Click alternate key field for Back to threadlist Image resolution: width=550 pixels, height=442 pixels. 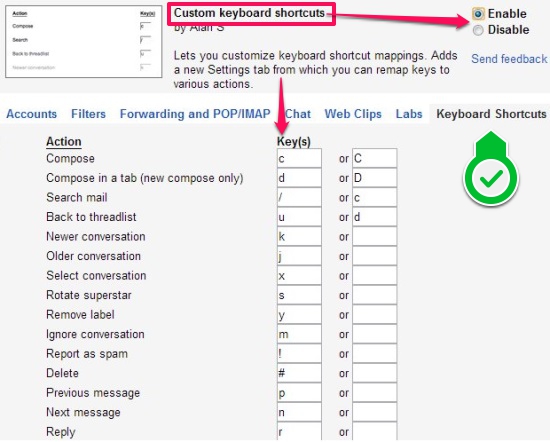pyautogui.click(x=375, y=217)
